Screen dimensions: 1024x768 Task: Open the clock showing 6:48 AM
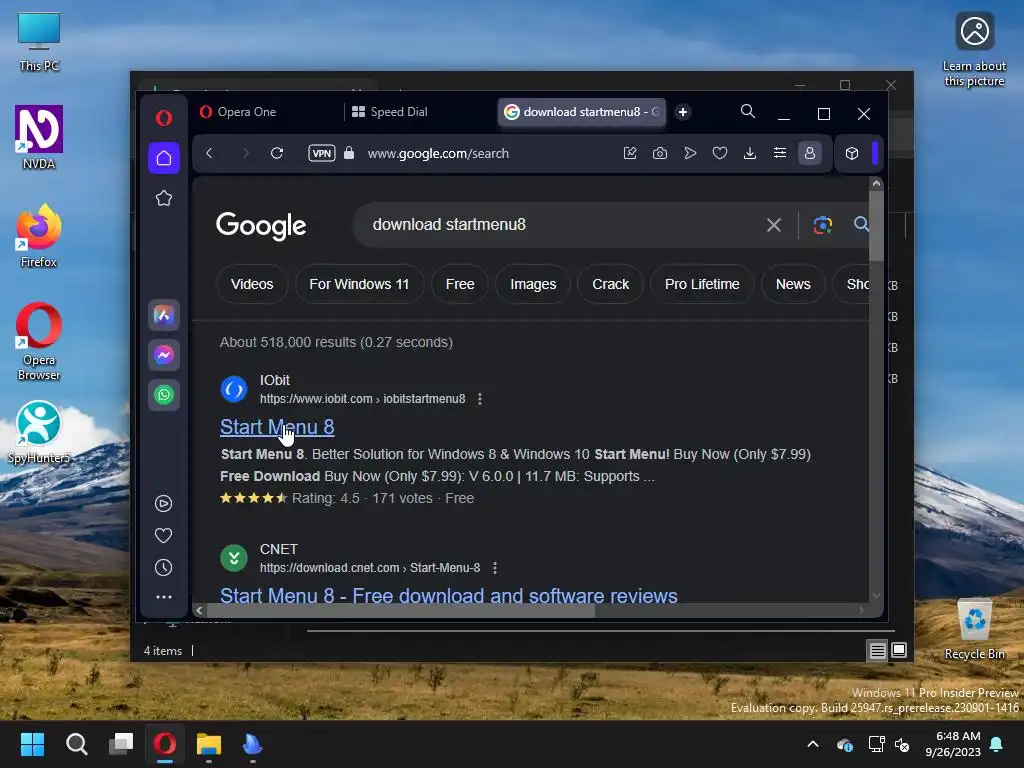tap(953, 744)
